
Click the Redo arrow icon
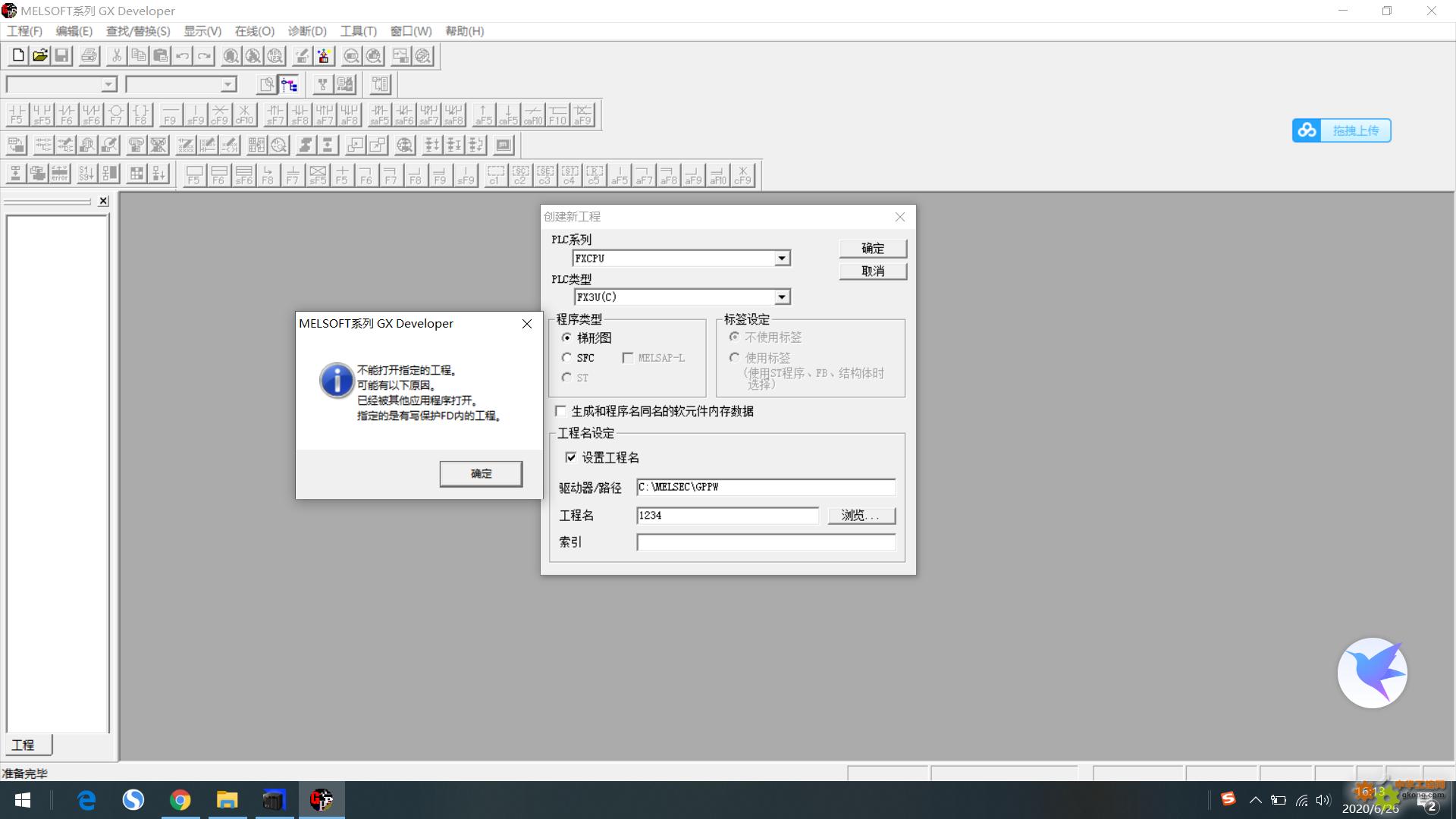point(204,55)
